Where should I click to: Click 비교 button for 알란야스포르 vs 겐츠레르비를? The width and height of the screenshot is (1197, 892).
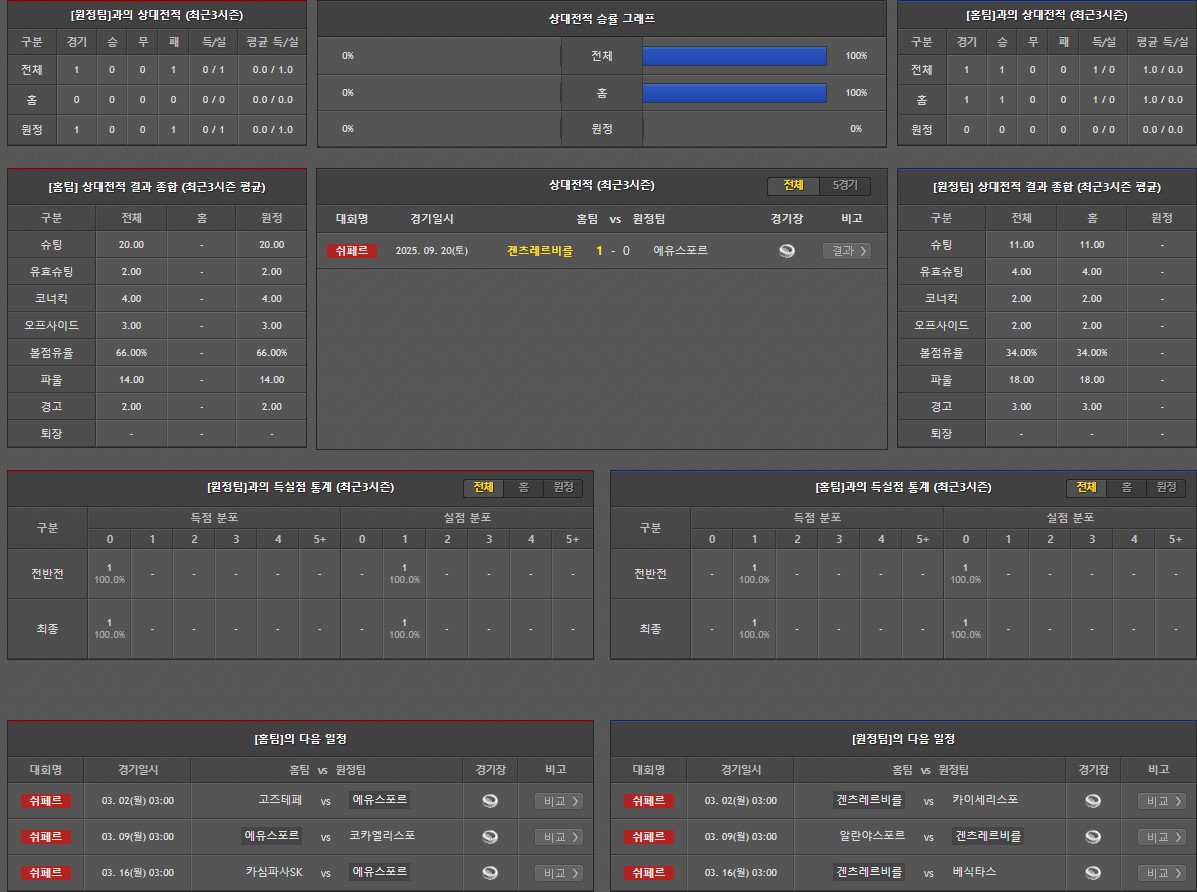point(1161,837)
